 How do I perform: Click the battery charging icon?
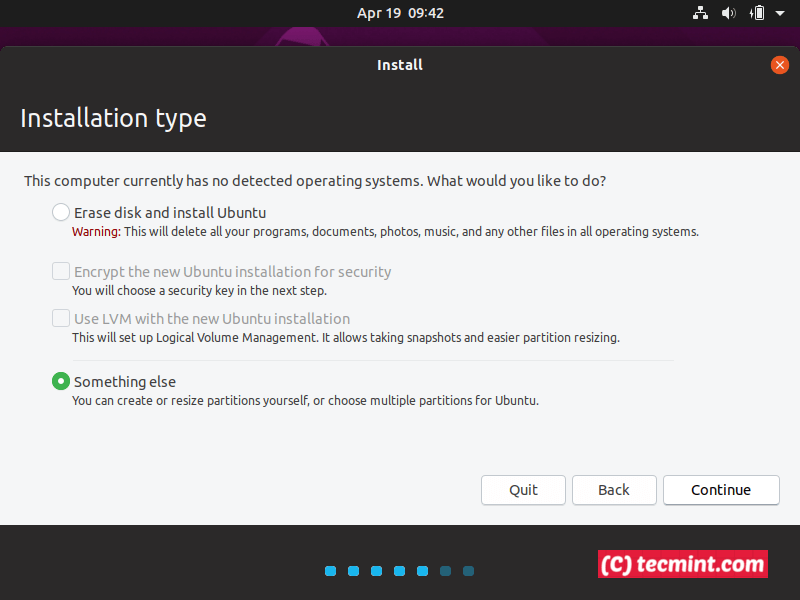[x=758, y=13]
